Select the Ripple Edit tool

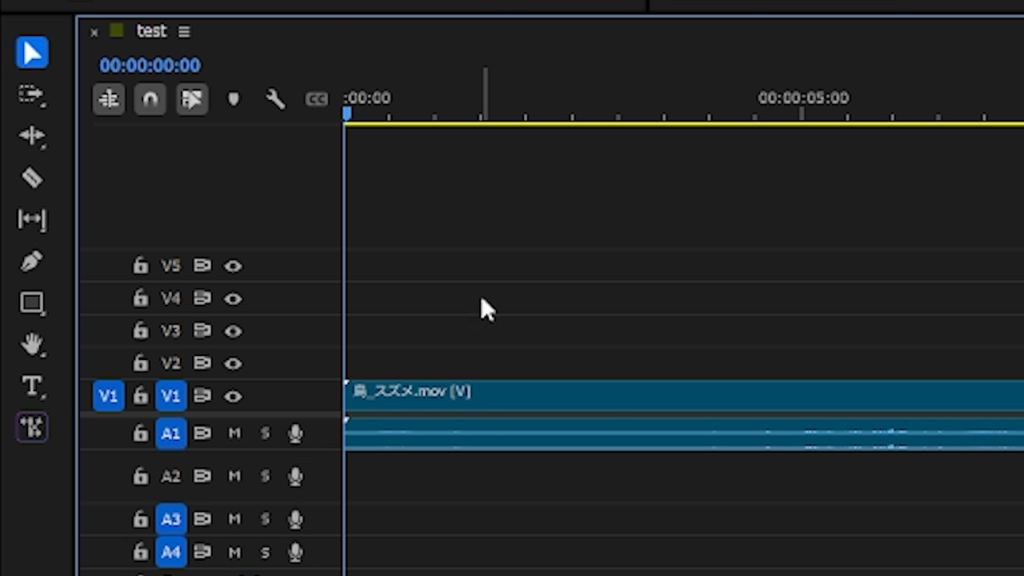(32, 136)
